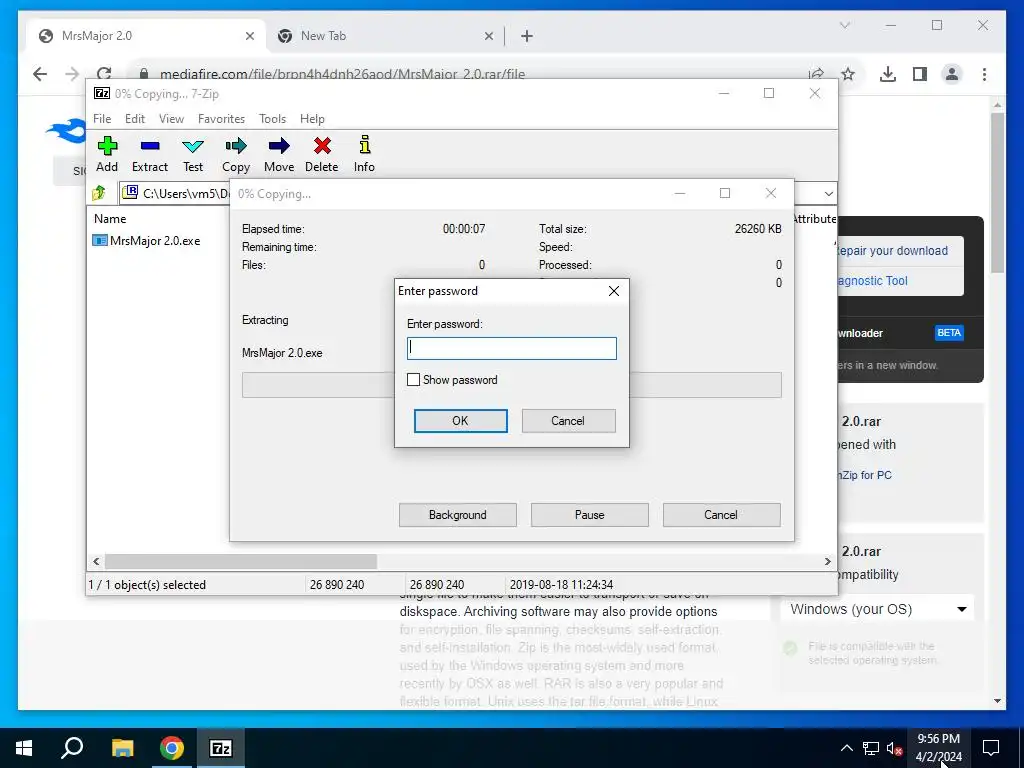Open the Windows Start menu
The image size is (1024, 768).
tap(24, 748)
